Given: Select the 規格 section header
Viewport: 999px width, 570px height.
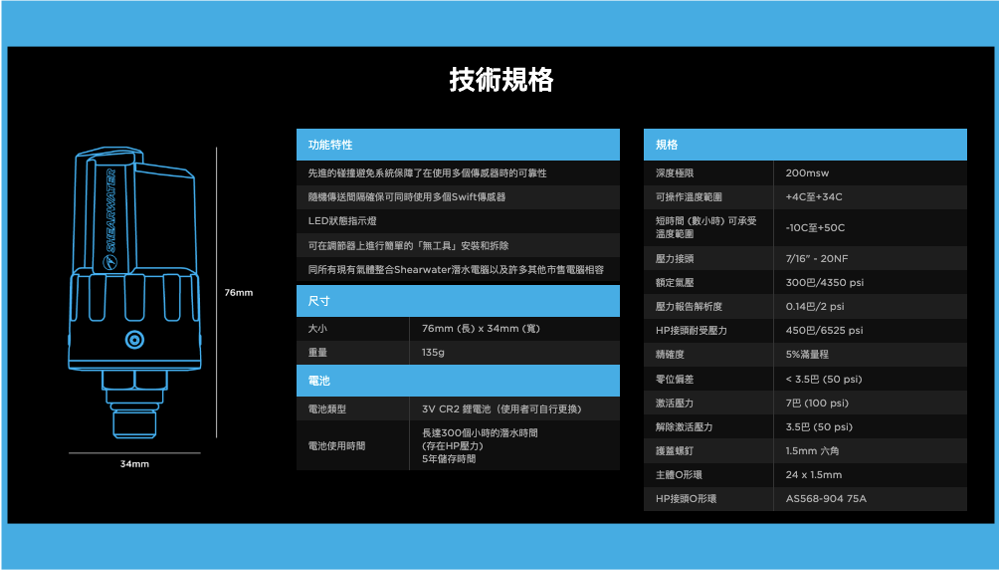Looking at the screenshot, I should click(x=805, y=145).
